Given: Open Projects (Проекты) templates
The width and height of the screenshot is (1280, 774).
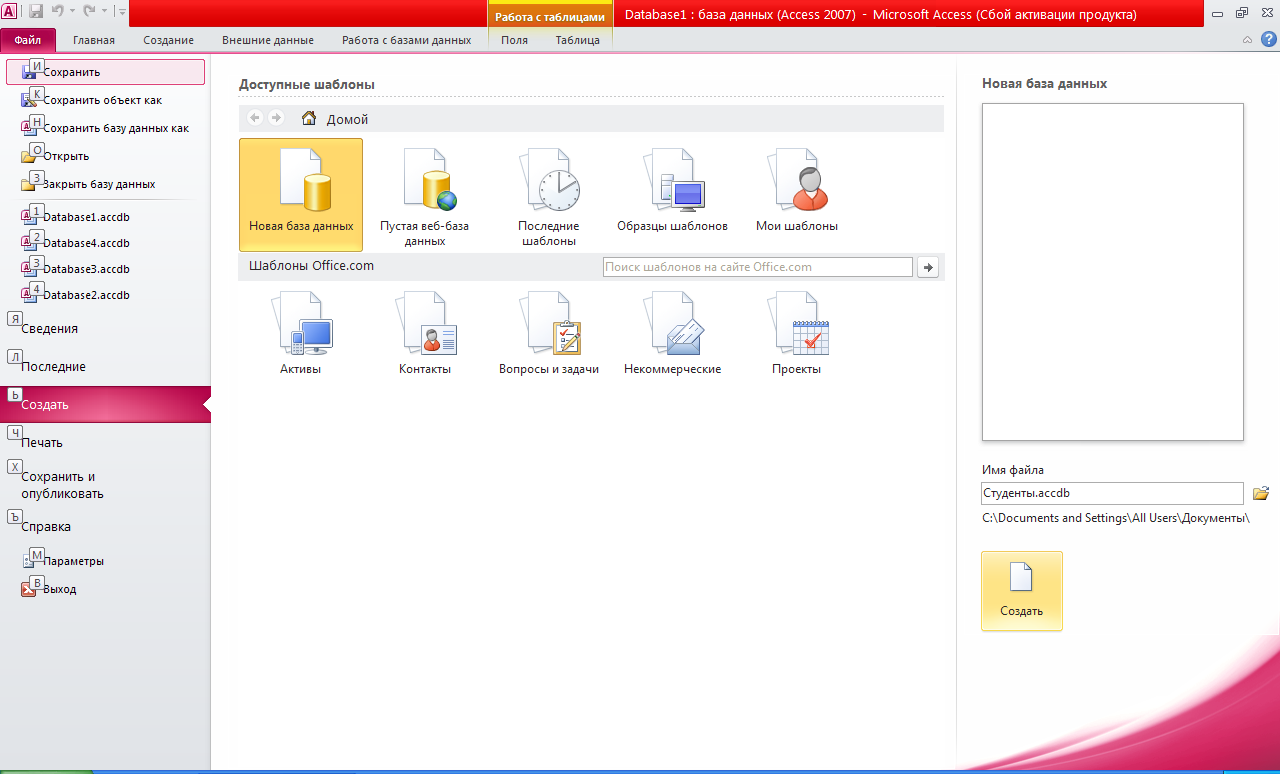Looking at the screenshot, I should [797, 334].
